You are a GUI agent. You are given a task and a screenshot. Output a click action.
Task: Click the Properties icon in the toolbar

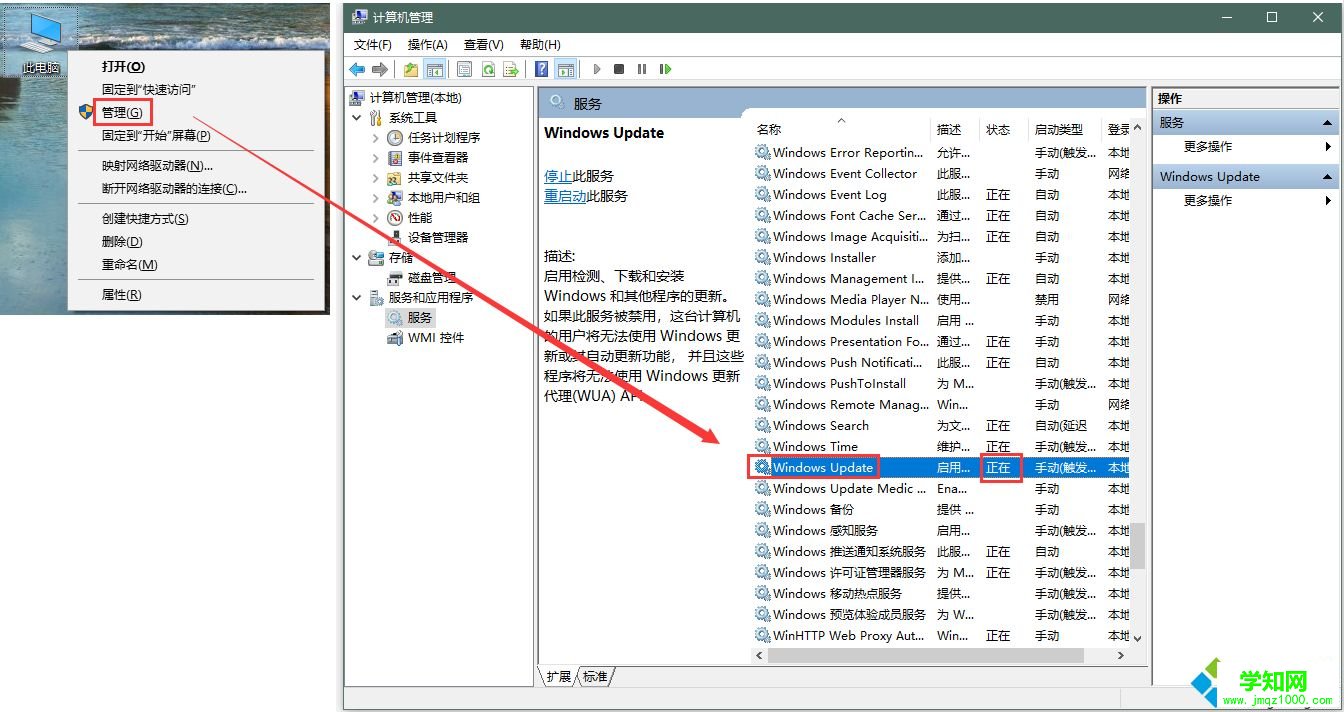point(463,68)
